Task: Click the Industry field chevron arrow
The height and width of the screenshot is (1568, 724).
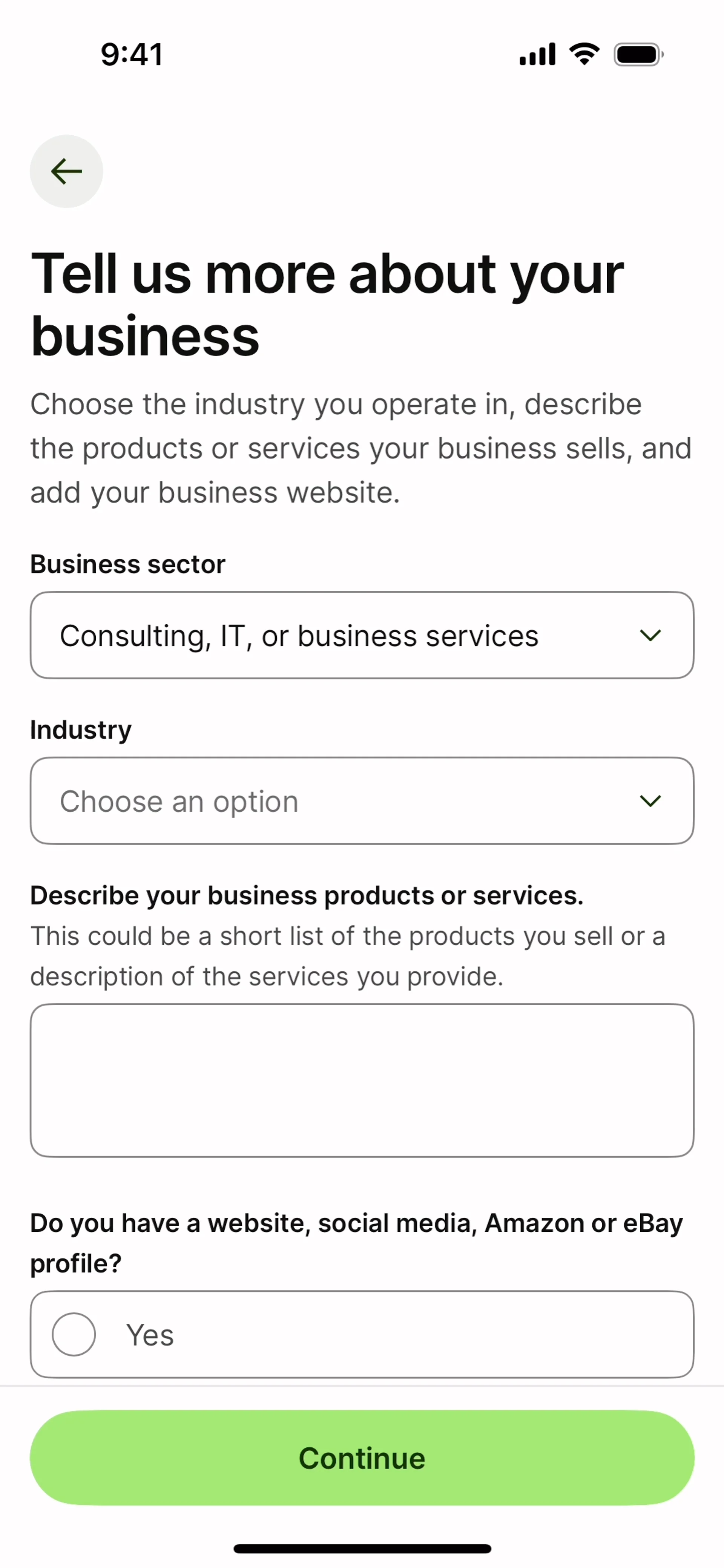Action: pos(650,801)
